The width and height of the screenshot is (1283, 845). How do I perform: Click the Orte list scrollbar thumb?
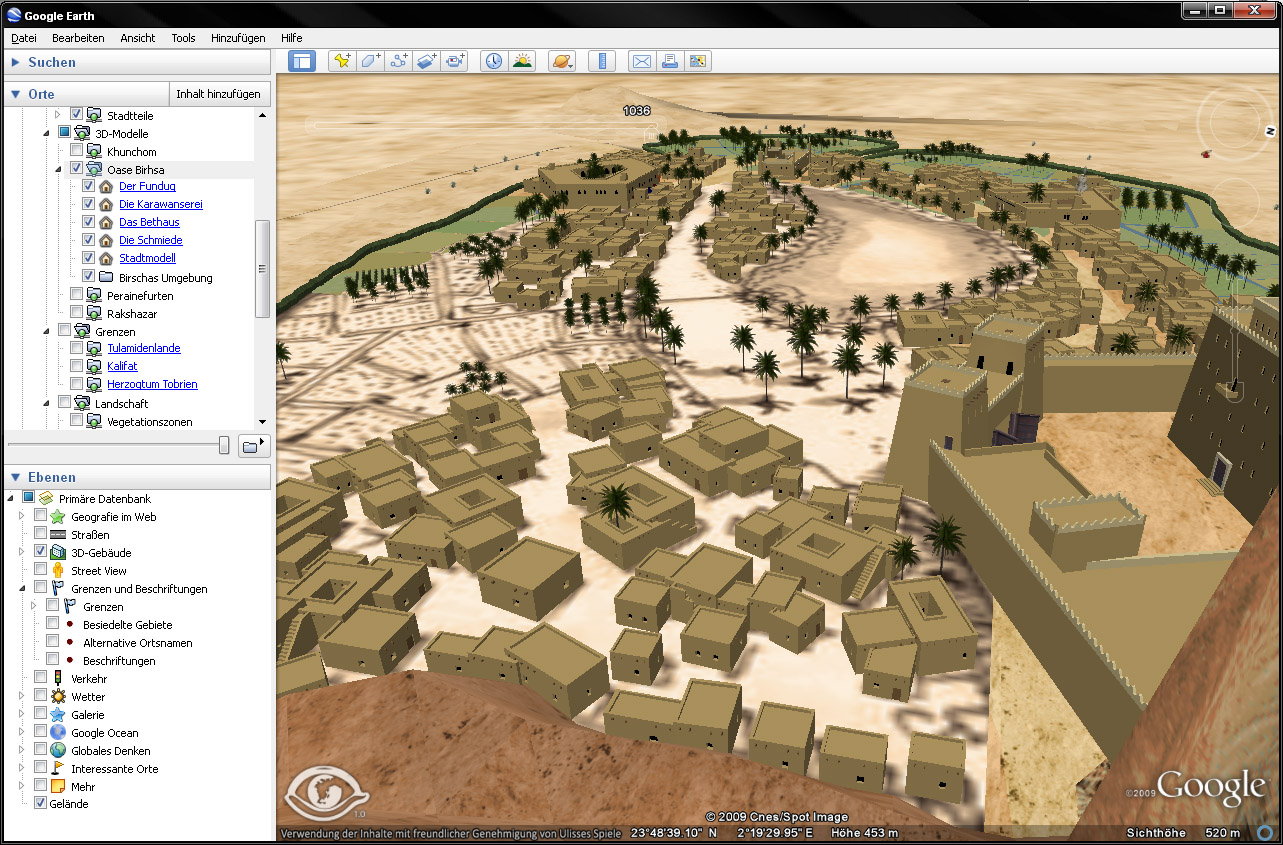coord(263,269)
